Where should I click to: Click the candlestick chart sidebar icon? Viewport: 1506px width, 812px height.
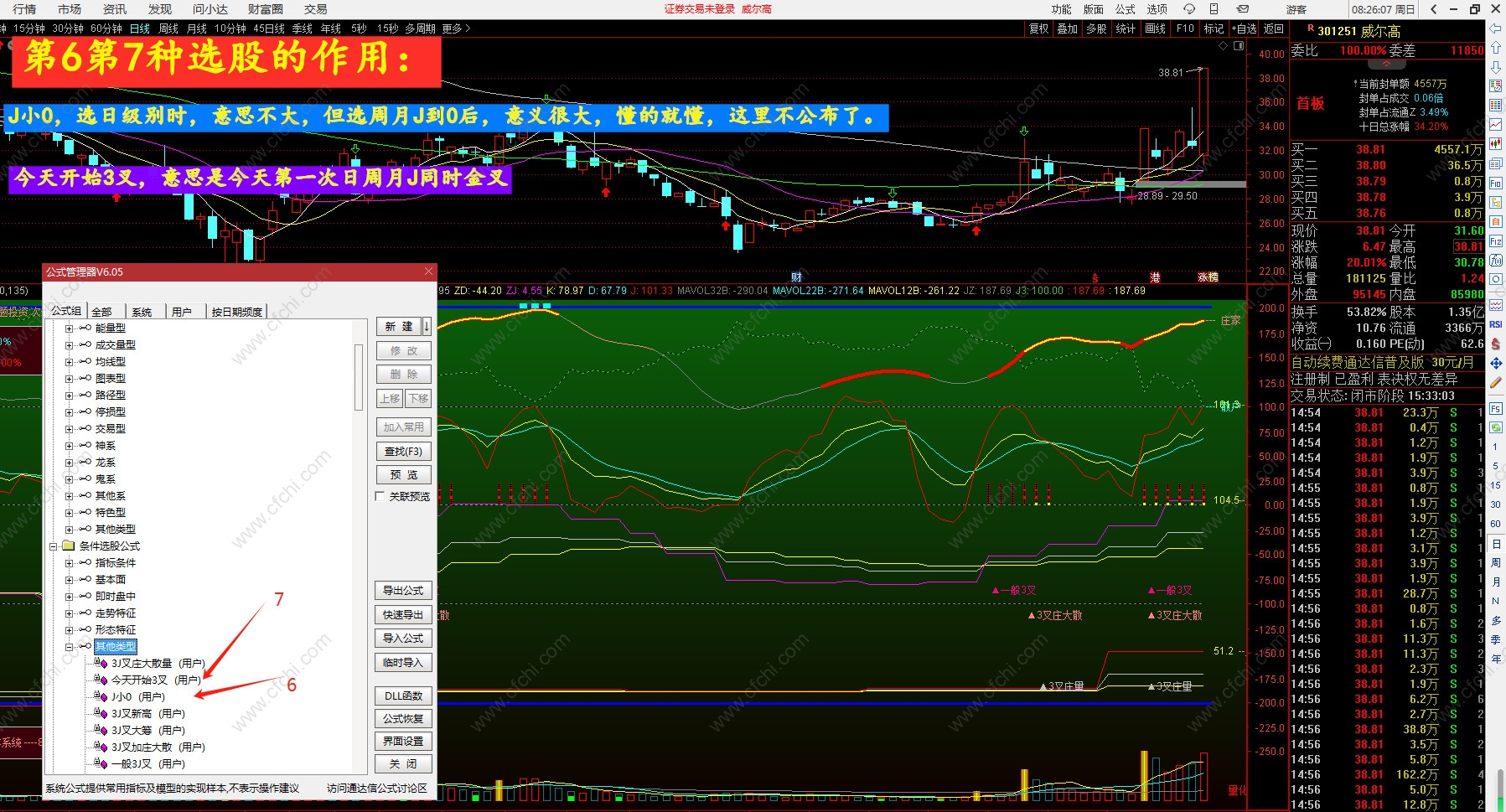(x=1496, y=144)
